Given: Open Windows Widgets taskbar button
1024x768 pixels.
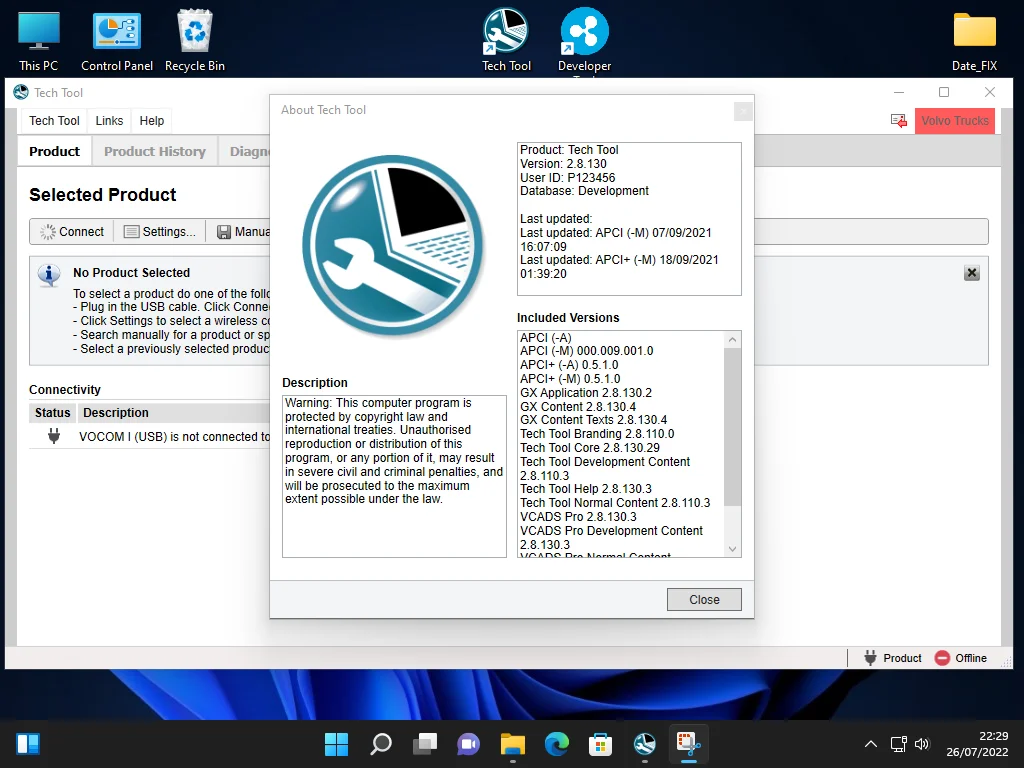Looking at the screenshot, I should click(x=28, y=744).
